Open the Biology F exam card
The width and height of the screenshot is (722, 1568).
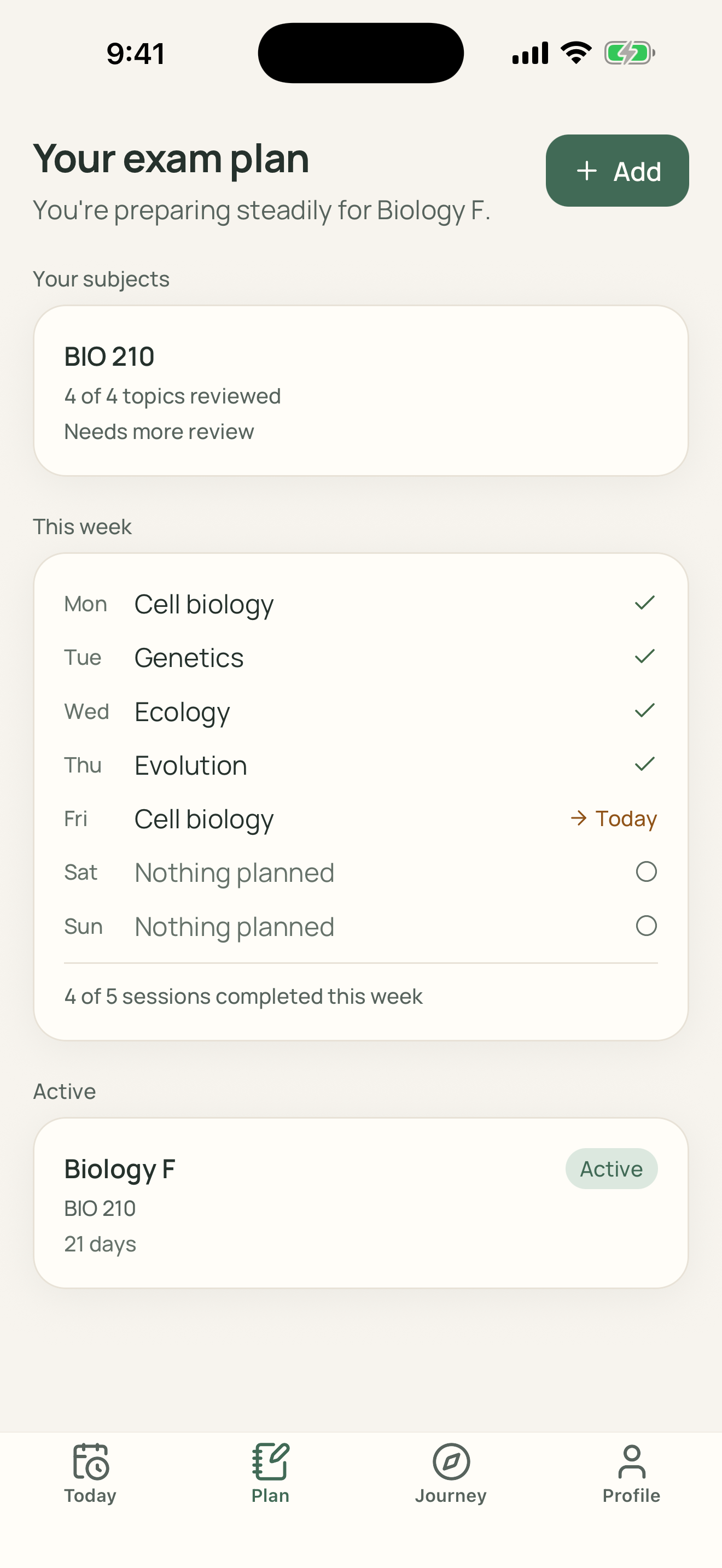(x=361, y=1203)
